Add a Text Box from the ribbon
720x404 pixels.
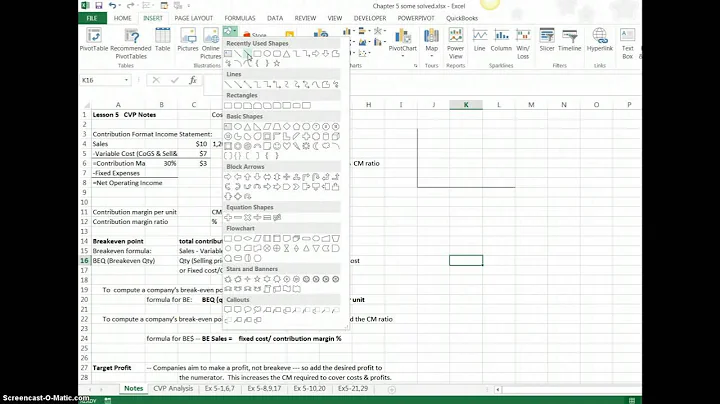[628, 44]
